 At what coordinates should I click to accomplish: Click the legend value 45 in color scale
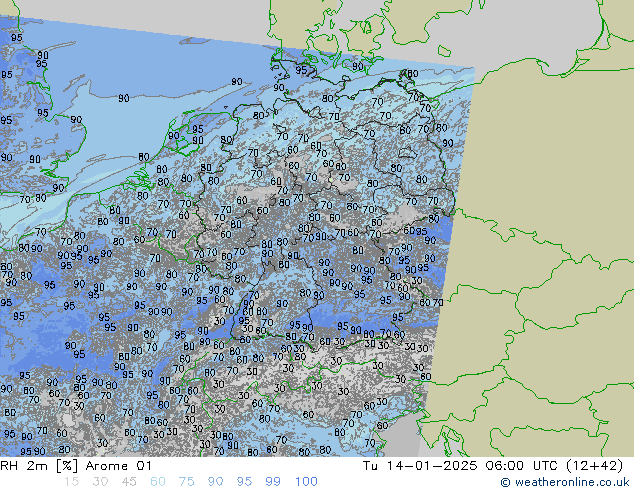coord(129,482)
